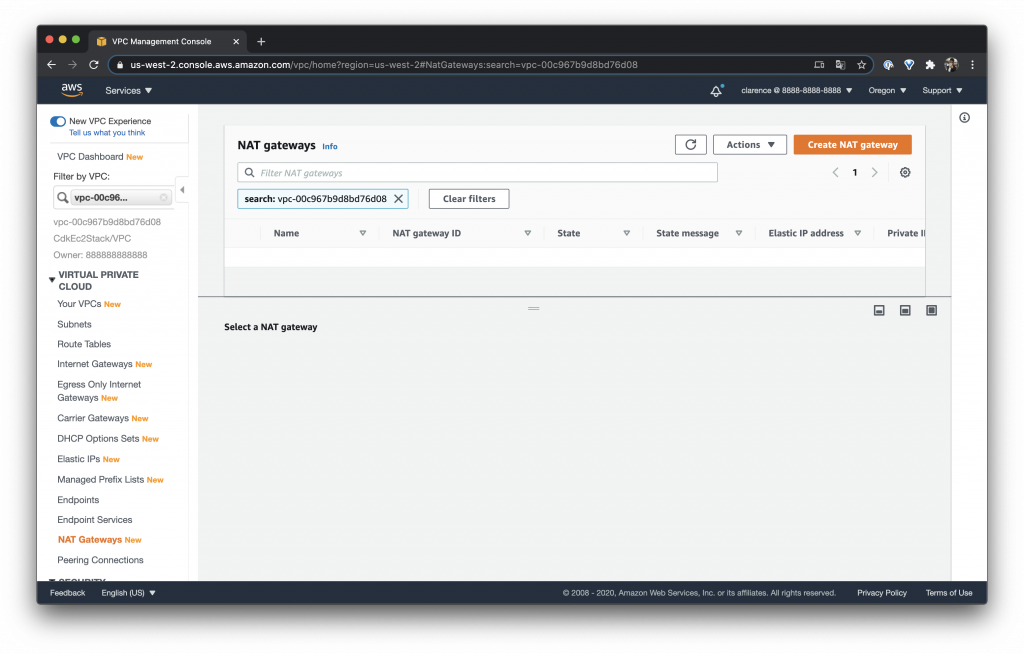Open table preferences gear icon
Viewport: 1024px width, 653px height.
point(904,172)
